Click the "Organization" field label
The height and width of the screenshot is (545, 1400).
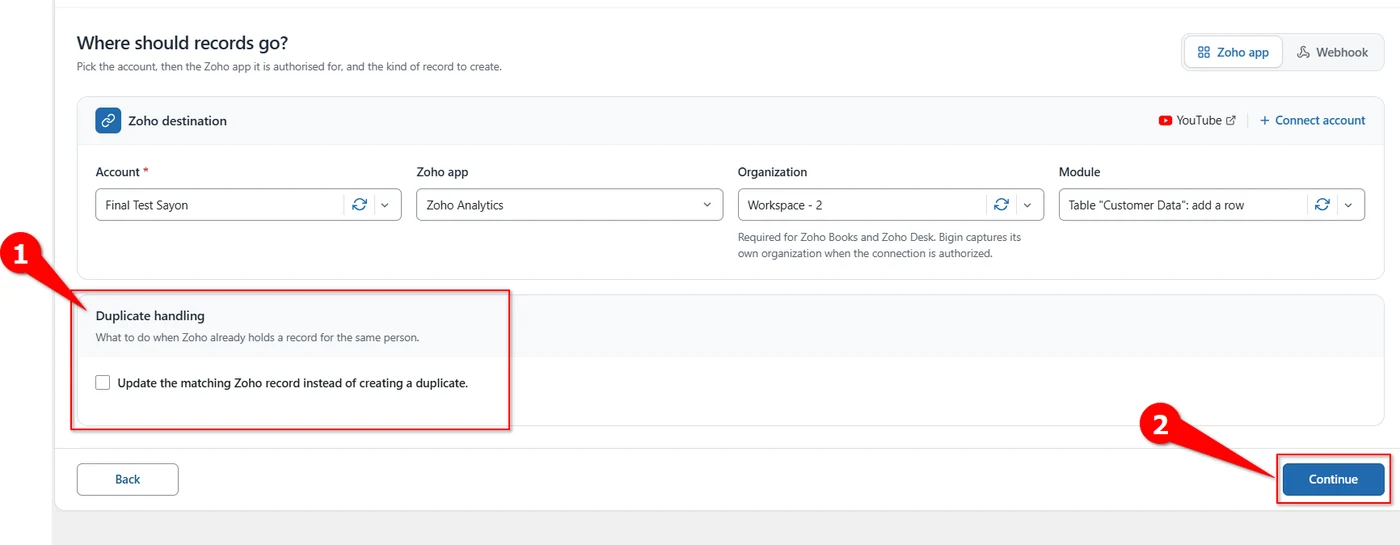[x=772, y=172]
